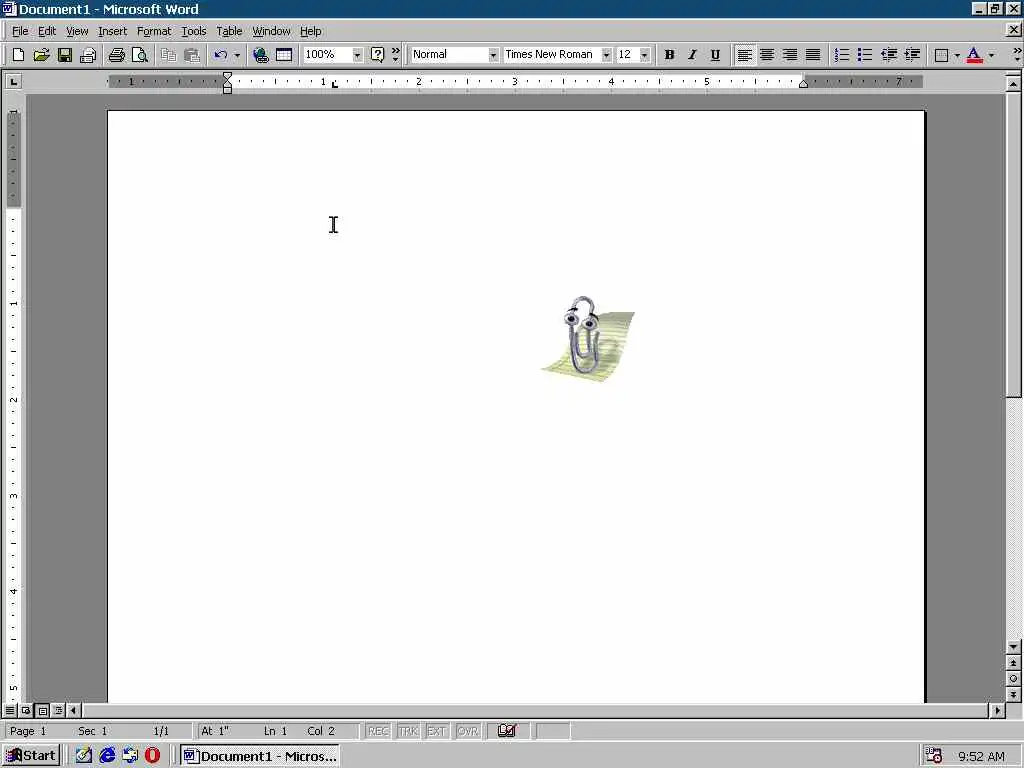Click spelling and grammar status icon
1024x768 pixels.
(507, 731)
